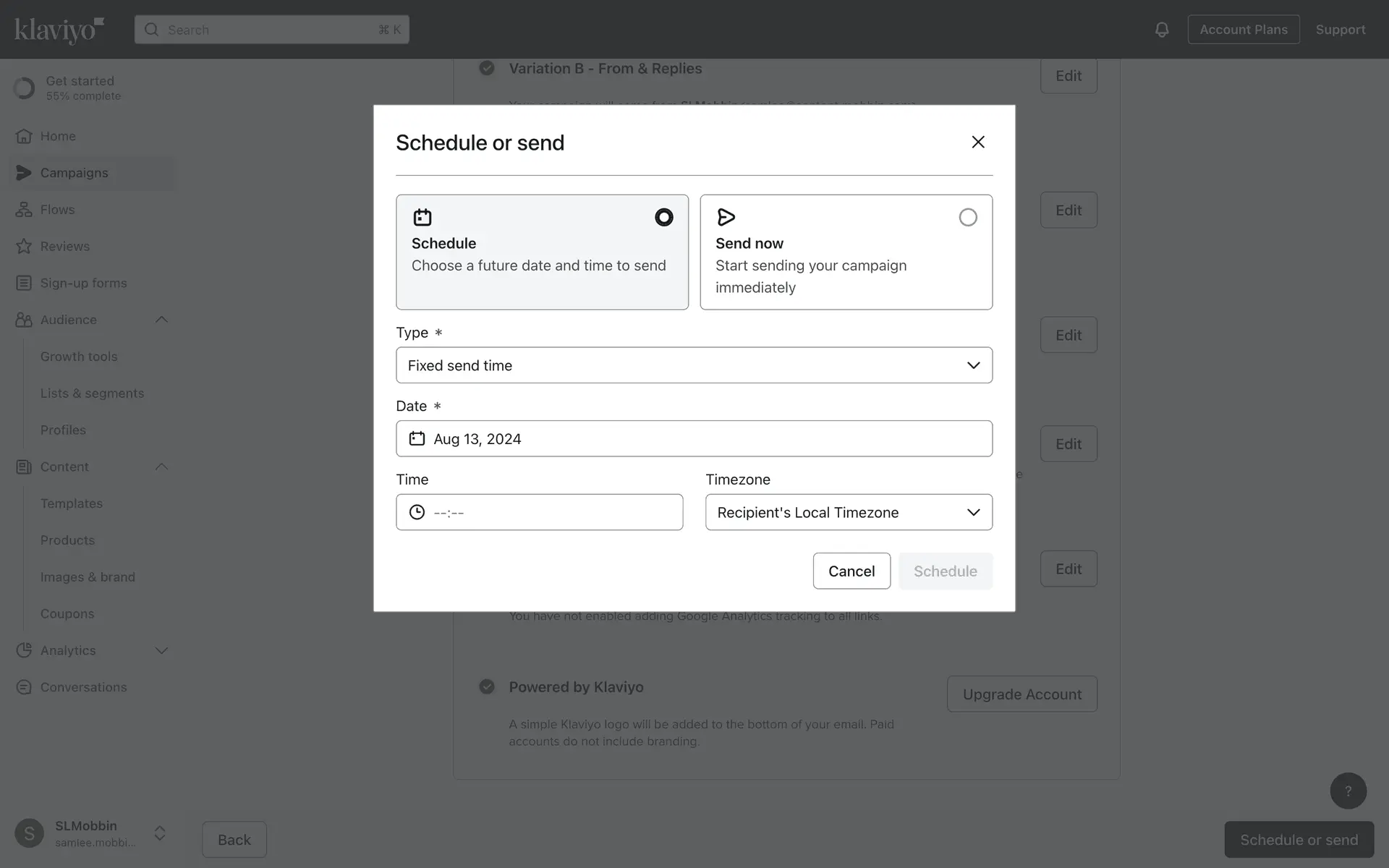Screen dimensions: 1389x868
Task: Click the calendar icon in Date field
Action: [x=417, y=438]
